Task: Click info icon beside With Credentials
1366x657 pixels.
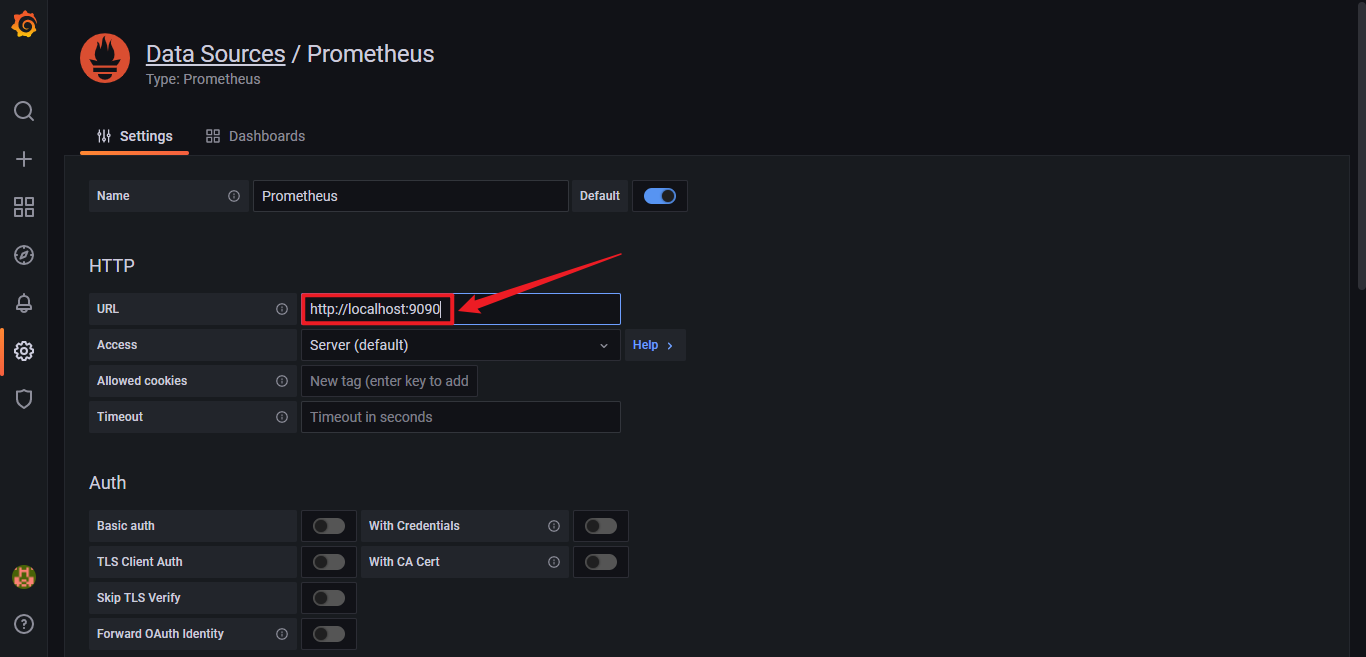Action: coord(554,526)
